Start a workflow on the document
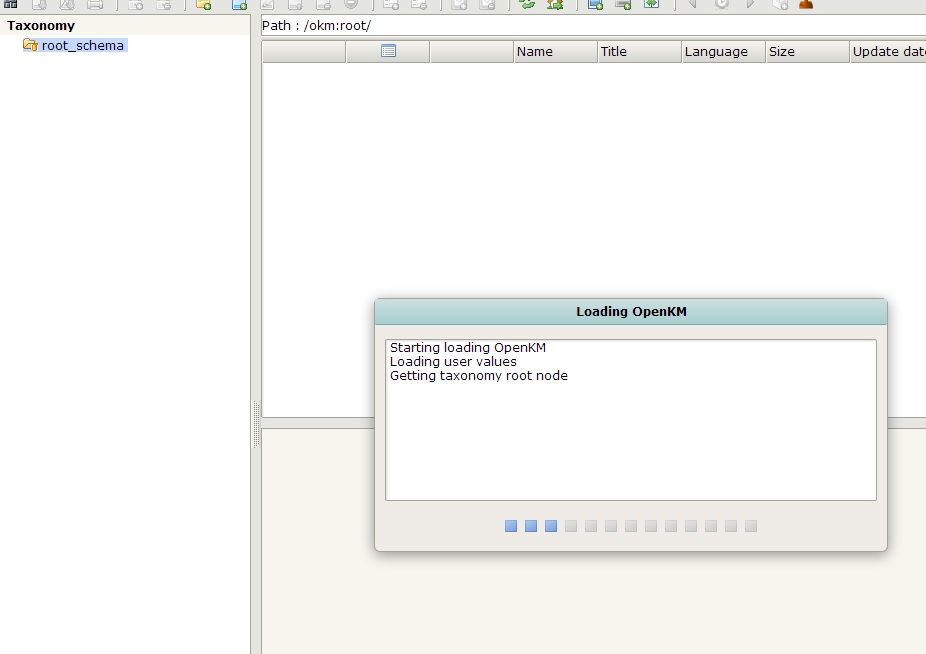Viewport: 926px width, 654px height. (x=557, y=5)
